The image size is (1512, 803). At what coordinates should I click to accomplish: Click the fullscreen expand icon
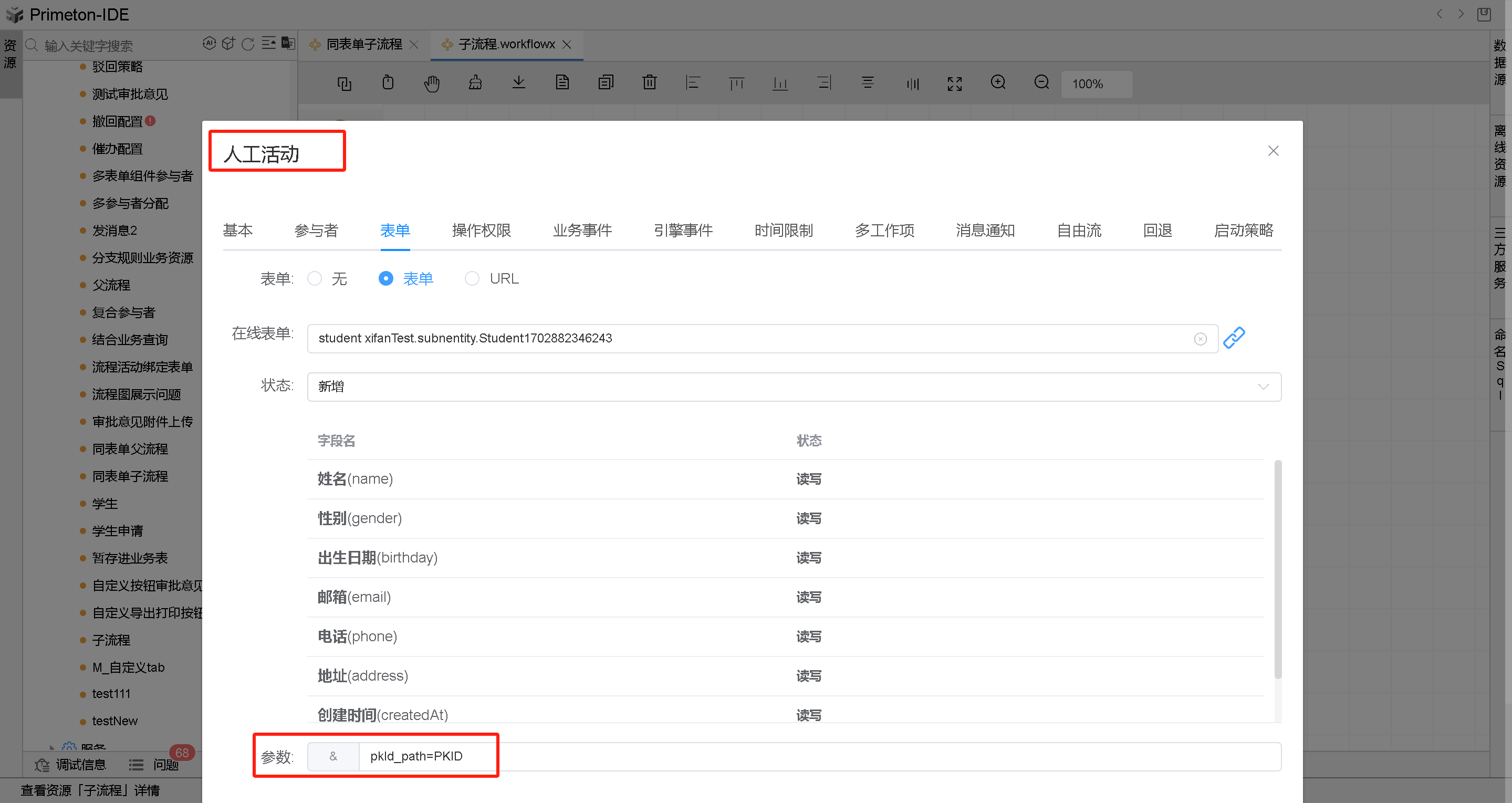(954, 84)
